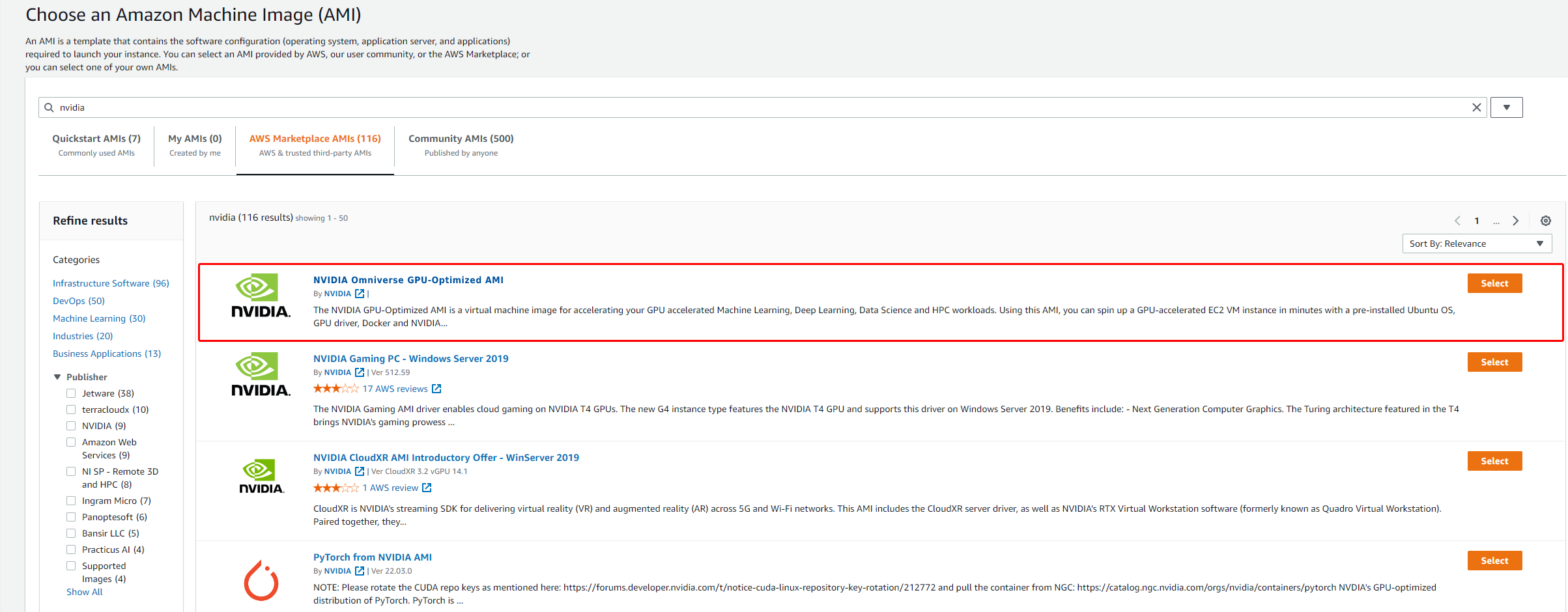Filter by Infrastructure Software category

[x=111, y=283]
